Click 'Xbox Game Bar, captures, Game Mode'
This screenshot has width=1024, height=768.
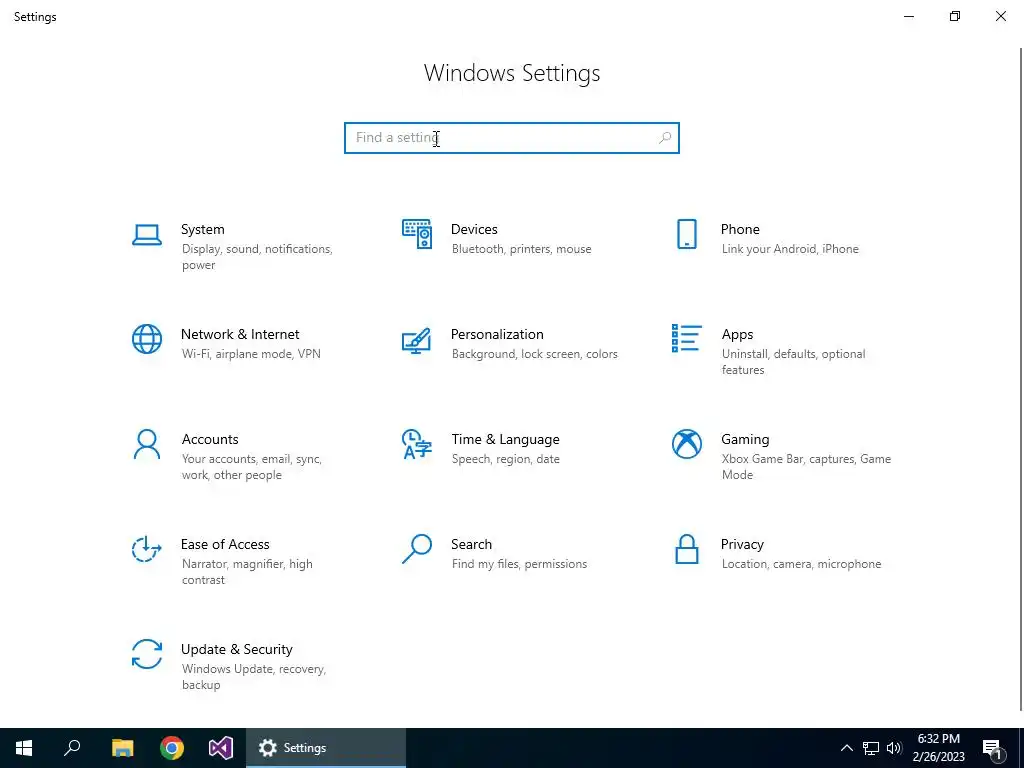[806, 467]
